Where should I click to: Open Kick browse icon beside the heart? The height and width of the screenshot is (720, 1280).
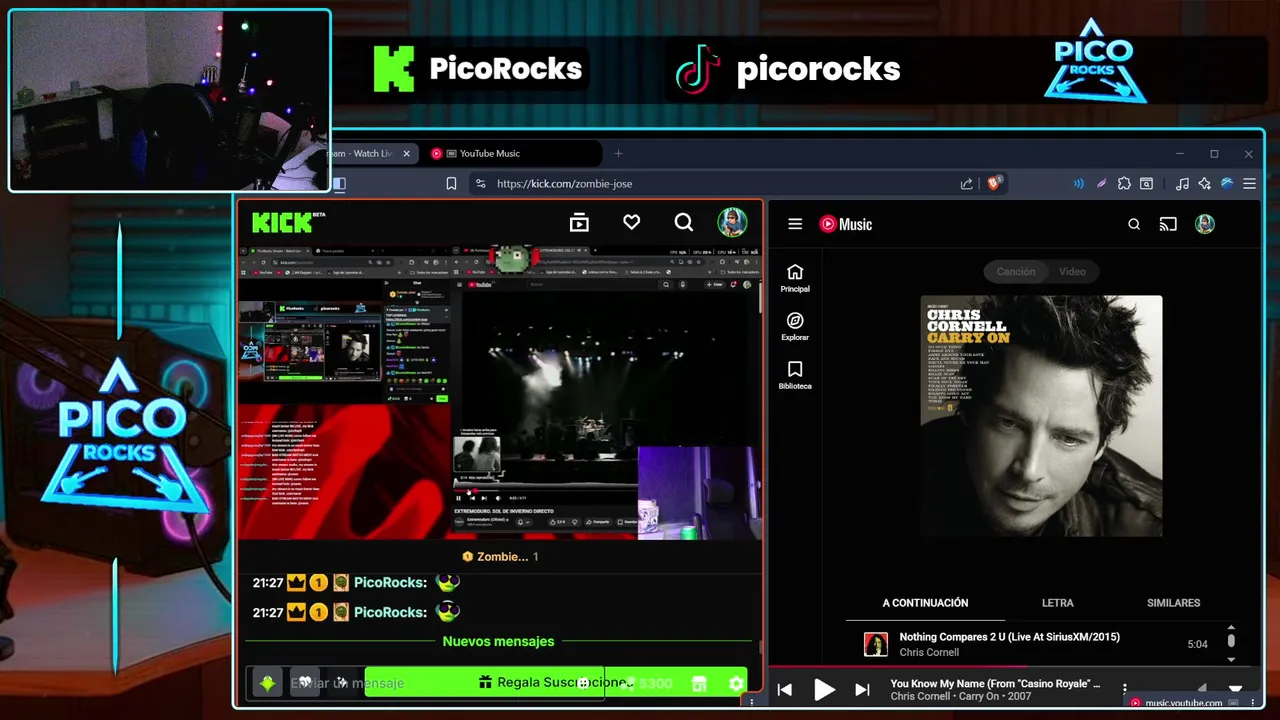tap(579, 223)
